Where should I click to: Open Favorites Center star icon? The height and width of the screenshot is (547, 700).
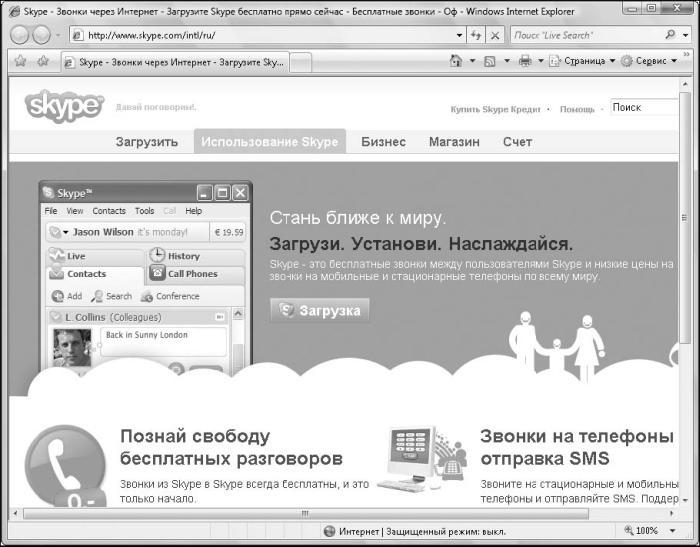(20, 61)
